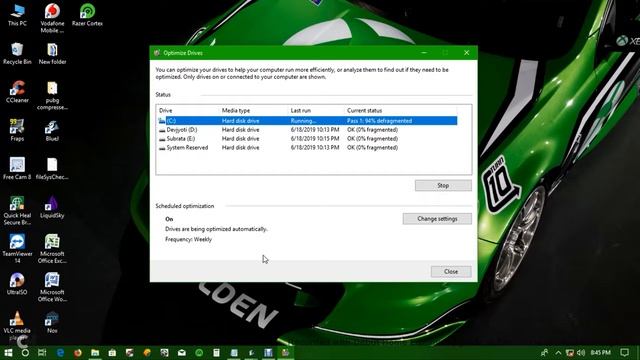Viewport: 640px width, 360px height.
Task: Open File Explorer from the taskbar
Action: point(95,353)
